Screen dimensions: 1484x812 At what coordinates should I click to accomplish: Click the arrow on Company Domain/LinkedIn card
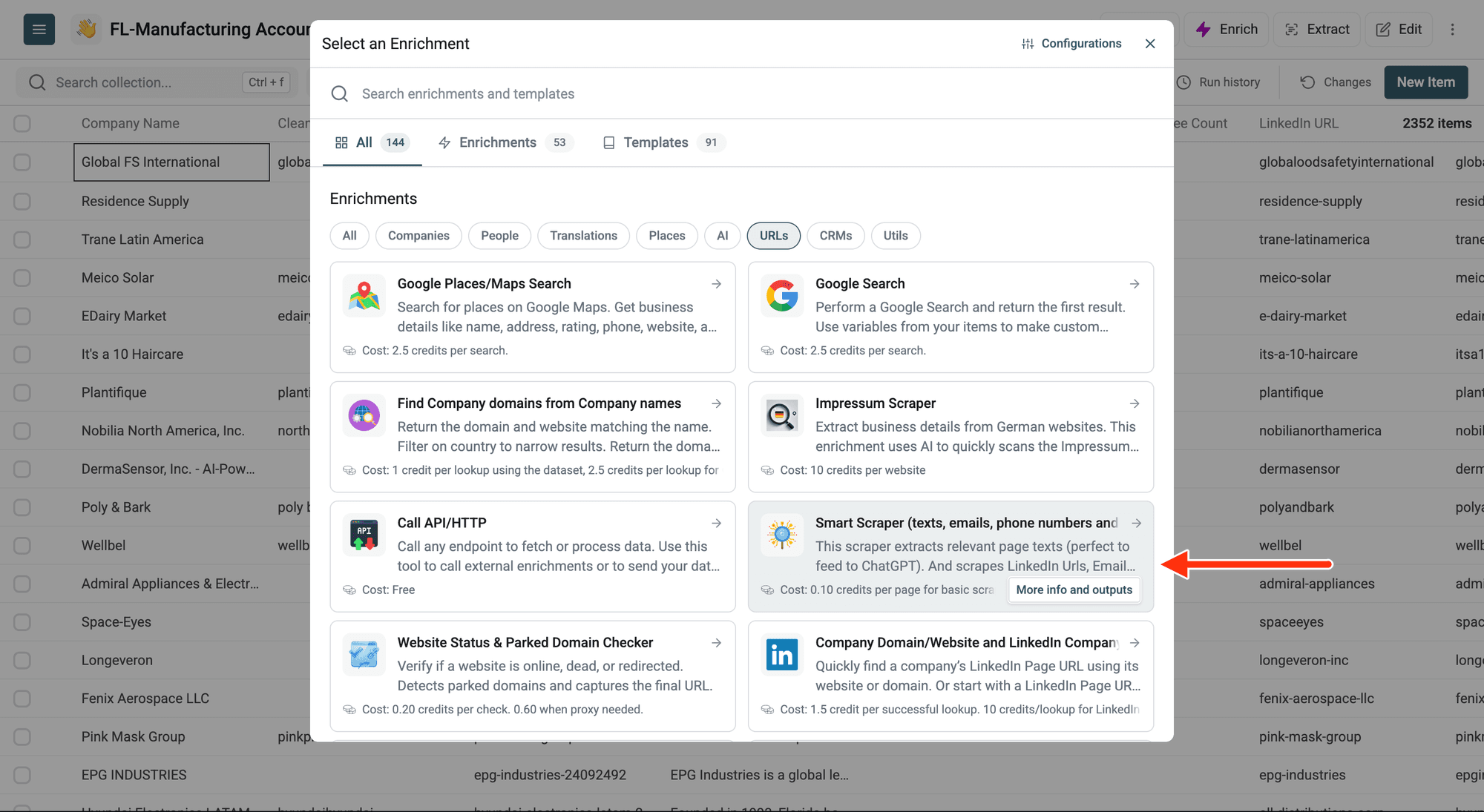(1135, 642)
